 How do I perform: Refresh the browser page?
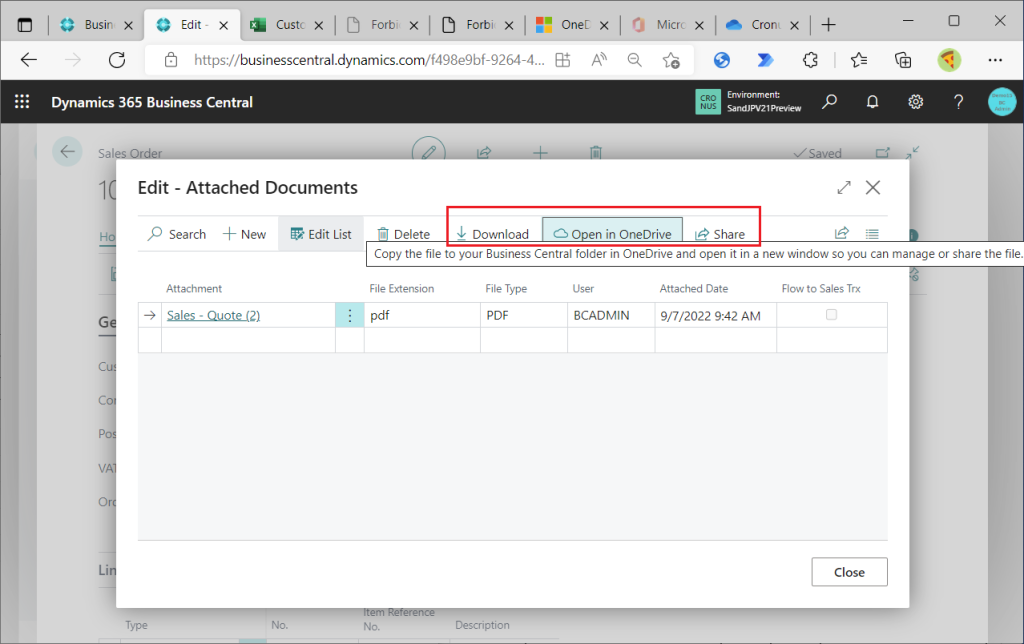coord(117,60)
